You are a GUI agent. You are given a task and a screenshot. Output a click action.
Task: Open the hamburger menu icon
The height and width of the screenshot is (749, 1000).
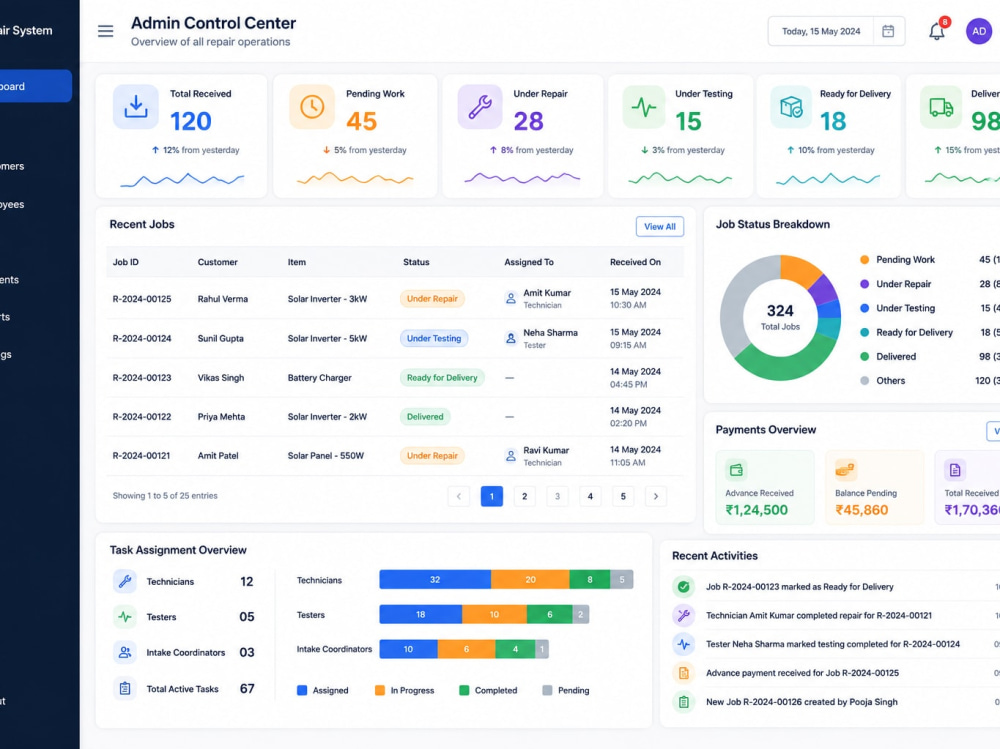pyautogui.click(x=105, y=31)
